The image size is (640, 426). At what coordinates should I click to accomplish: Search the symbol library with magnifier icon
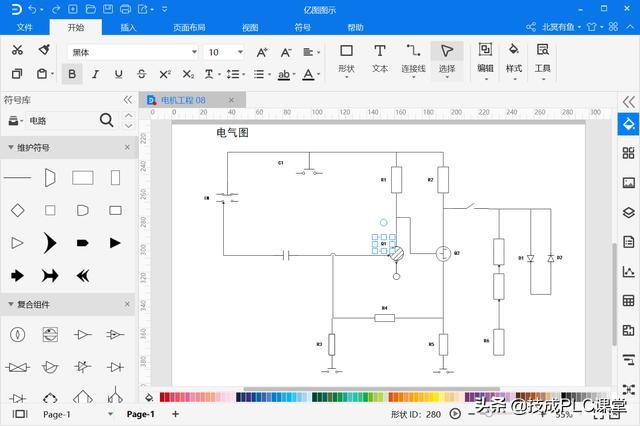tap(107, 121)
